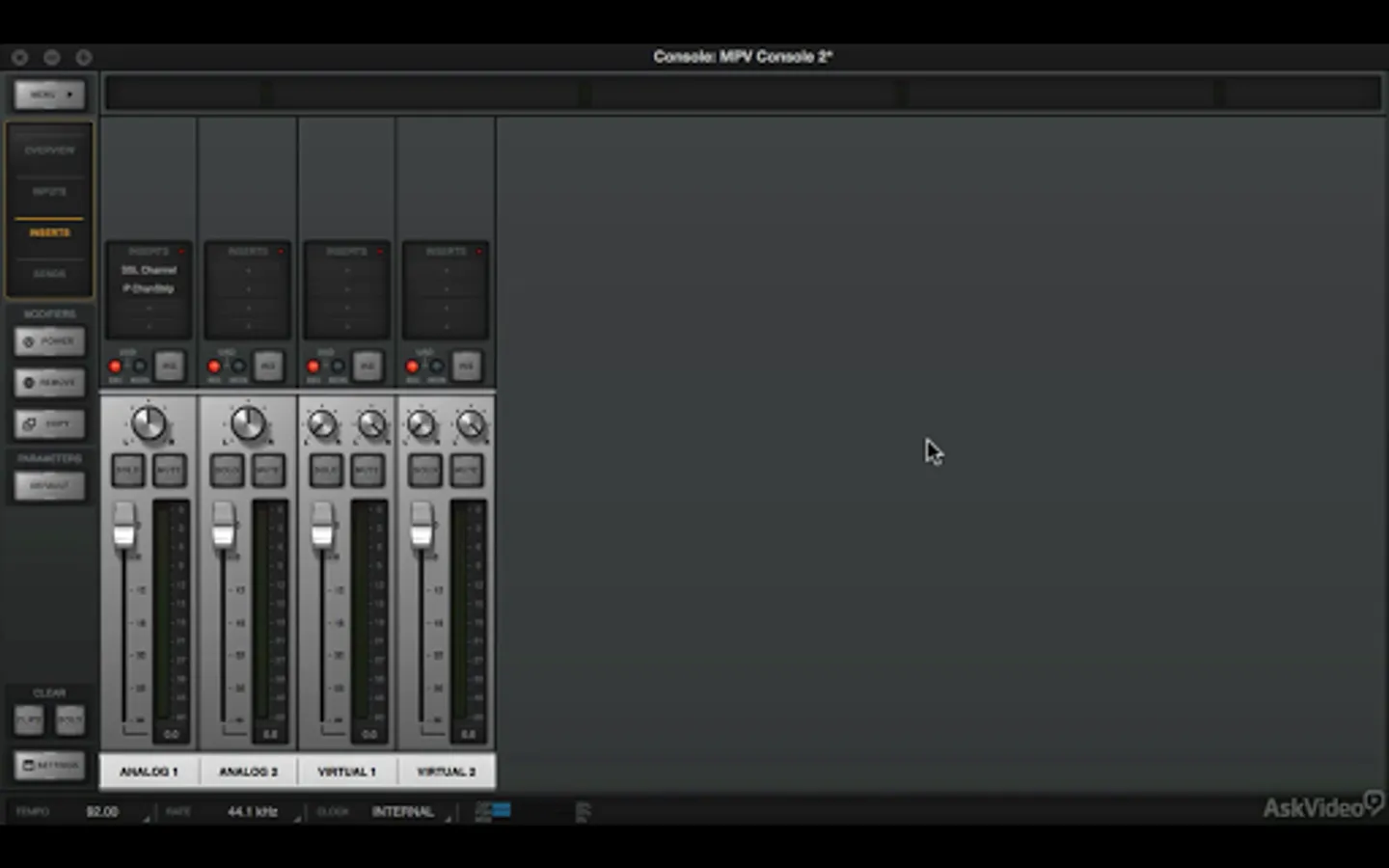Viewport: 1389px width, 868px height.
Task: Select the INSERTS view tab
Action: click(x=49, y=232)
